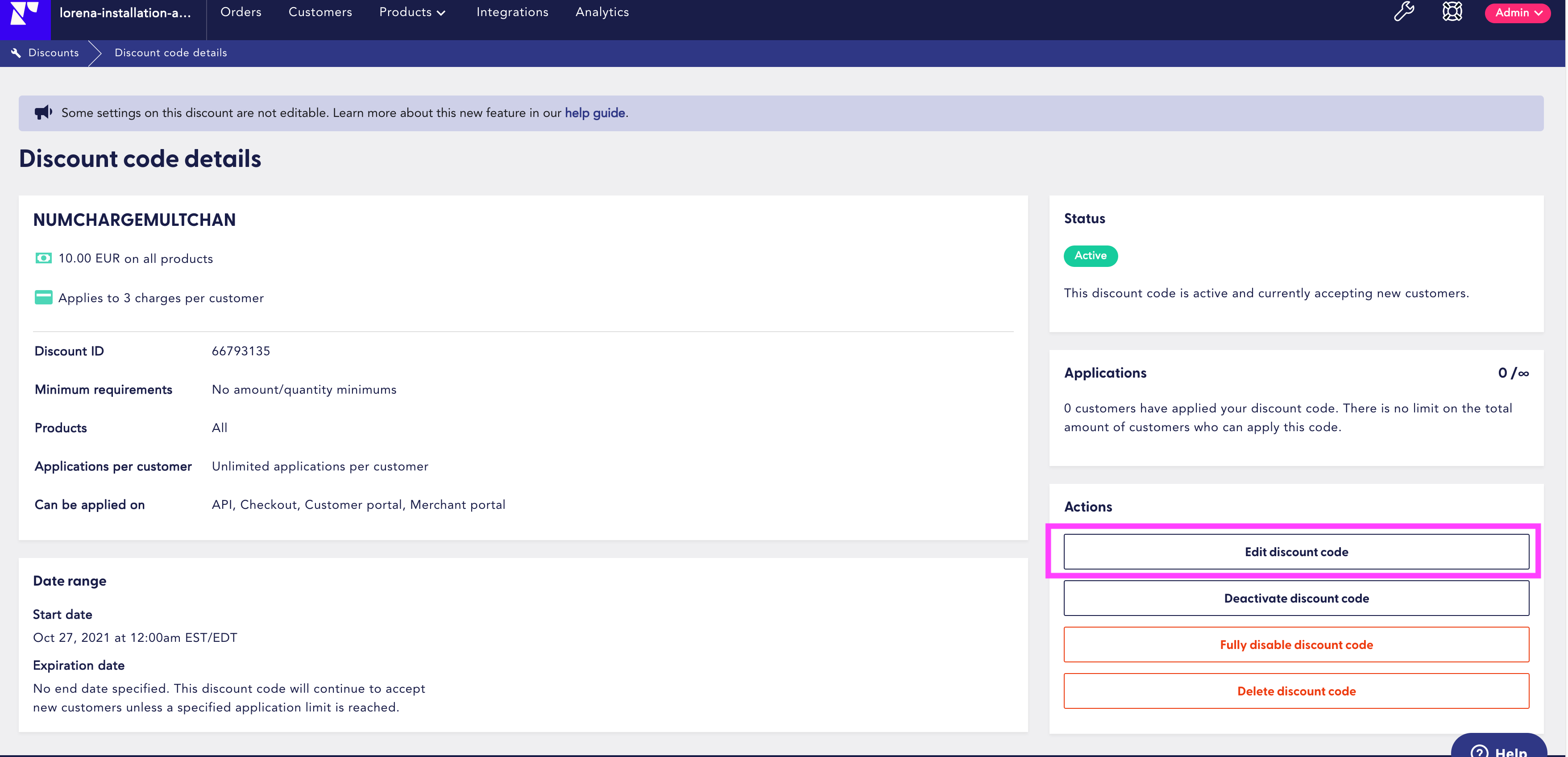Click the Active status badge

click(1090, 256)
